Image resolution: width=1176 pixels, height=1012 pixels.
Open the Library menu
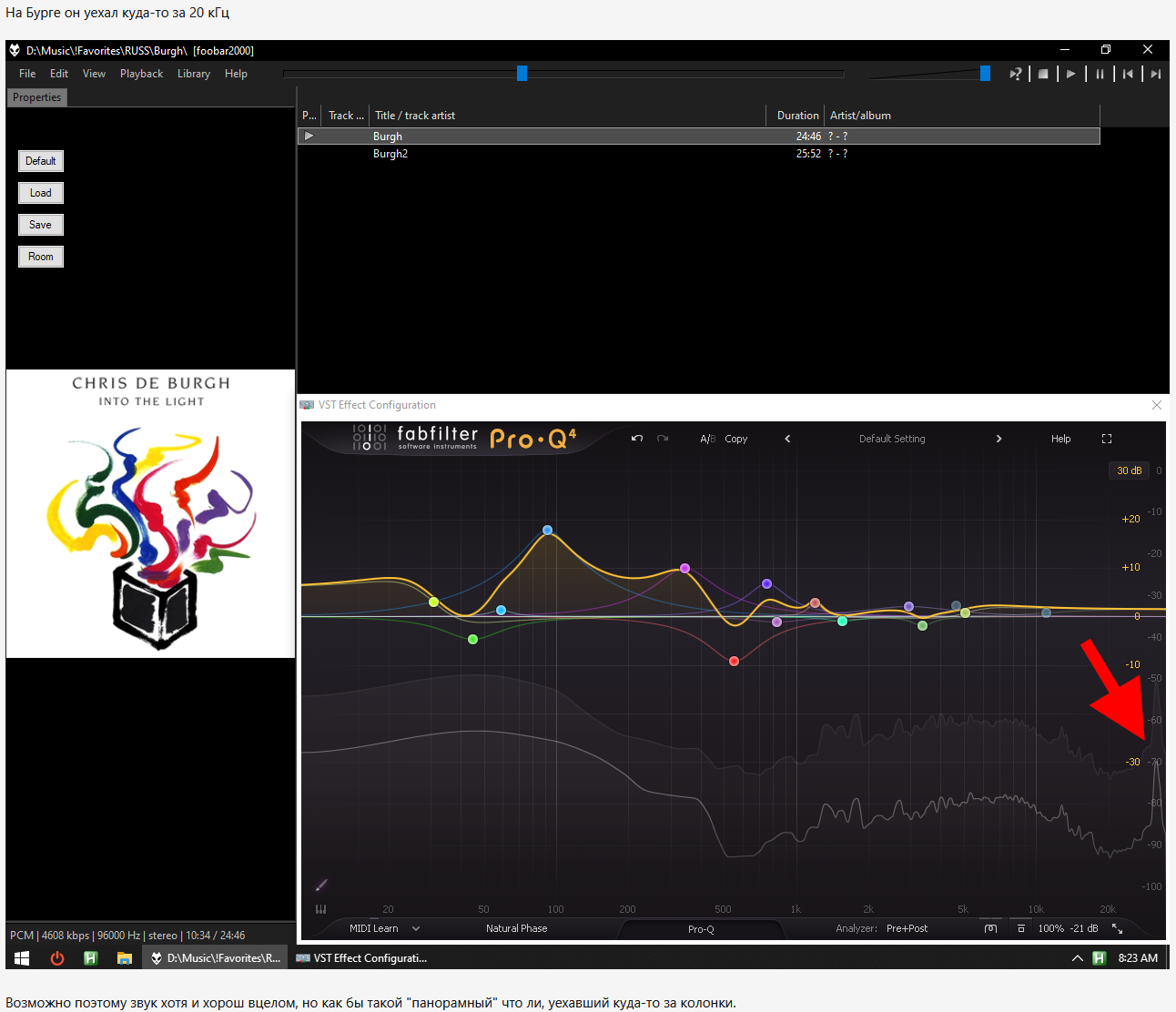coord(194,74)
